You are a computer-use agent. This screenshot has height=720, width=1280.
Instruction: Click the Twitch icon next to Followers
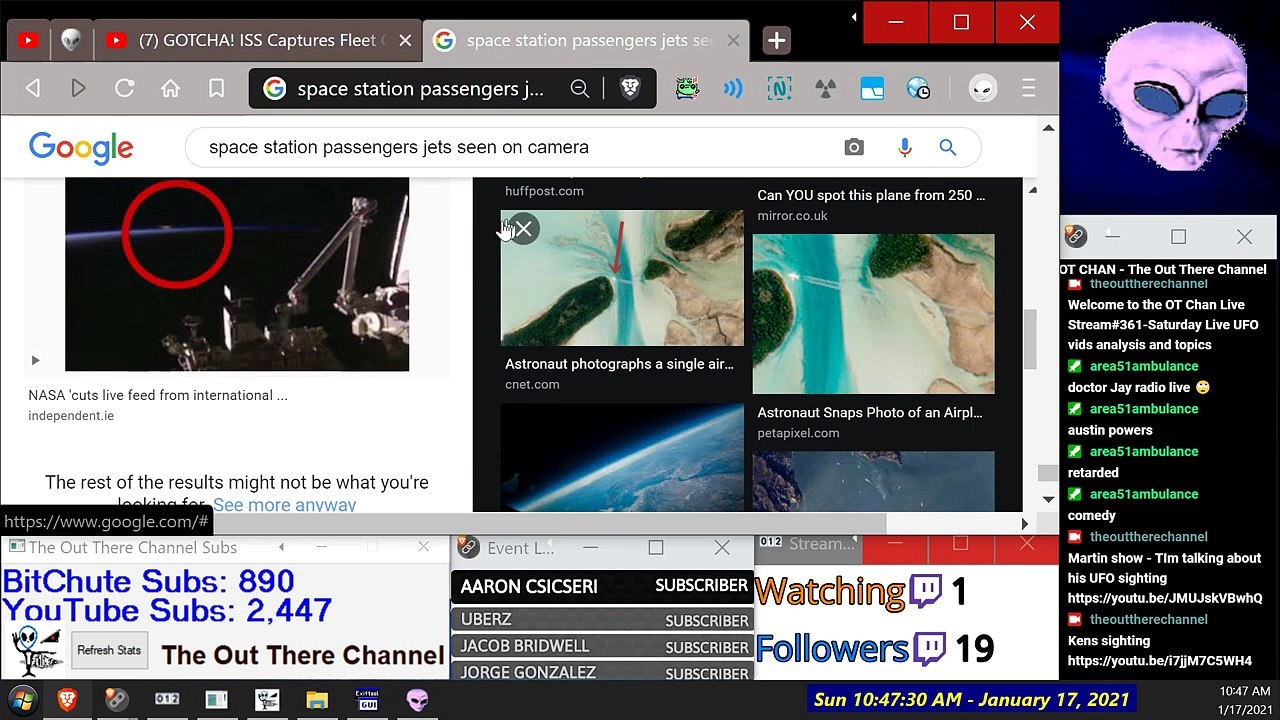(930, 650)
